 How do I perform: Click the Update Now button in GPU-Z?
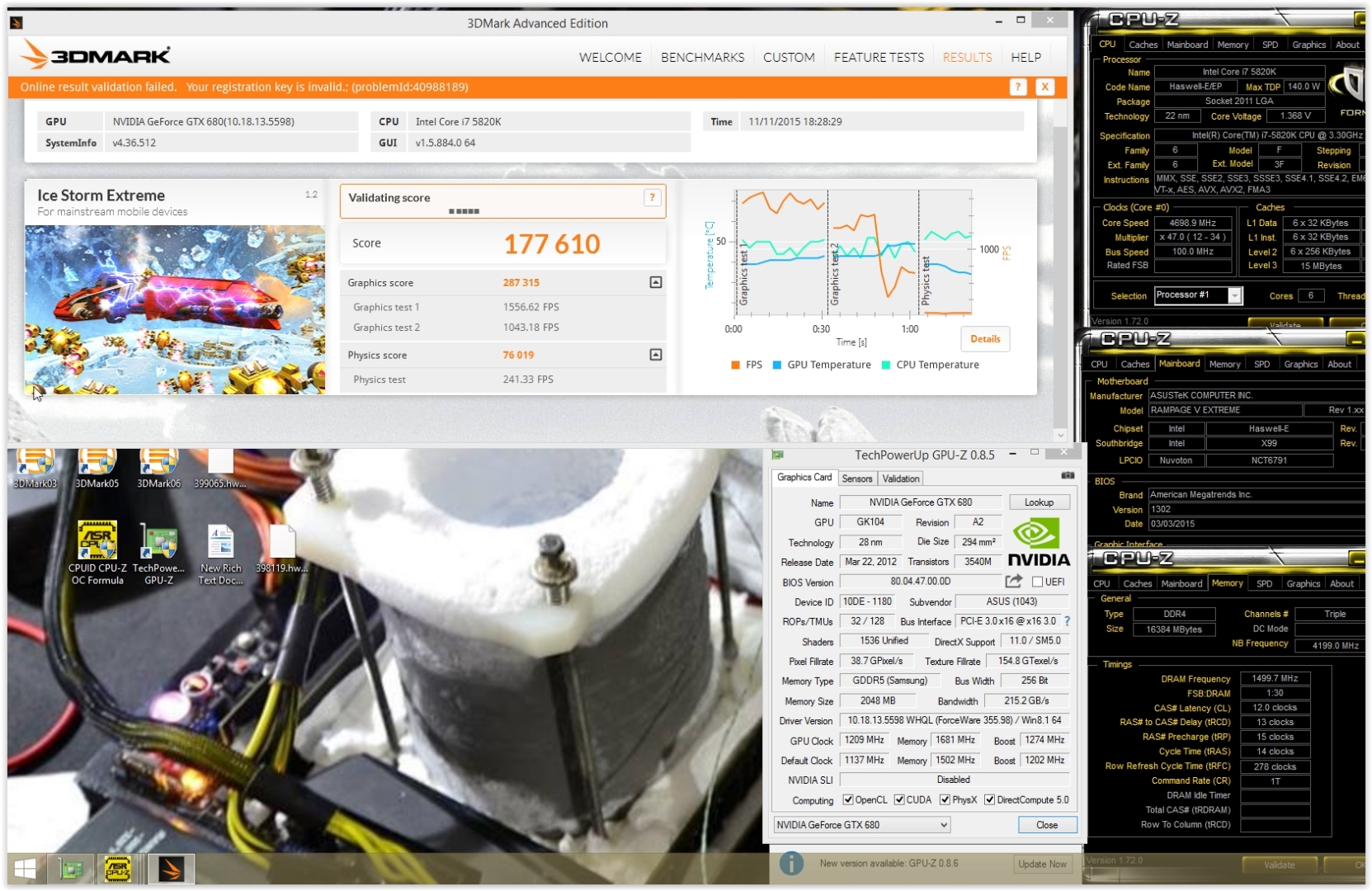click(1042, 864)
